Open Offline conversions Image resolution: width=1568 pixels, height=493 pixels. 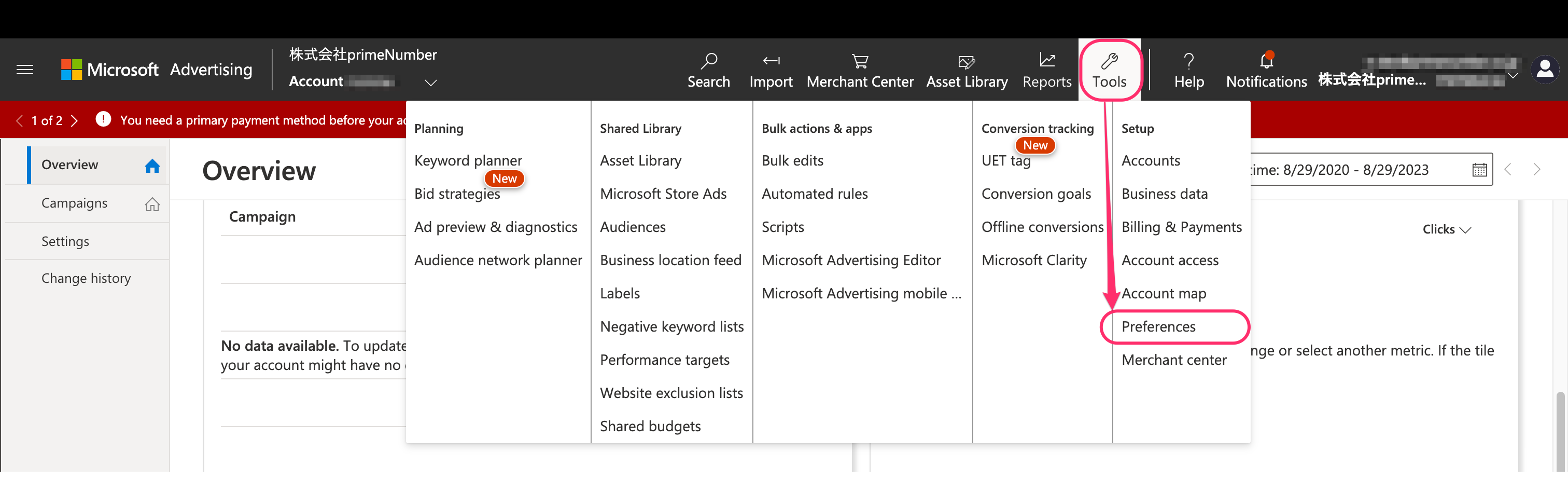1042,227
